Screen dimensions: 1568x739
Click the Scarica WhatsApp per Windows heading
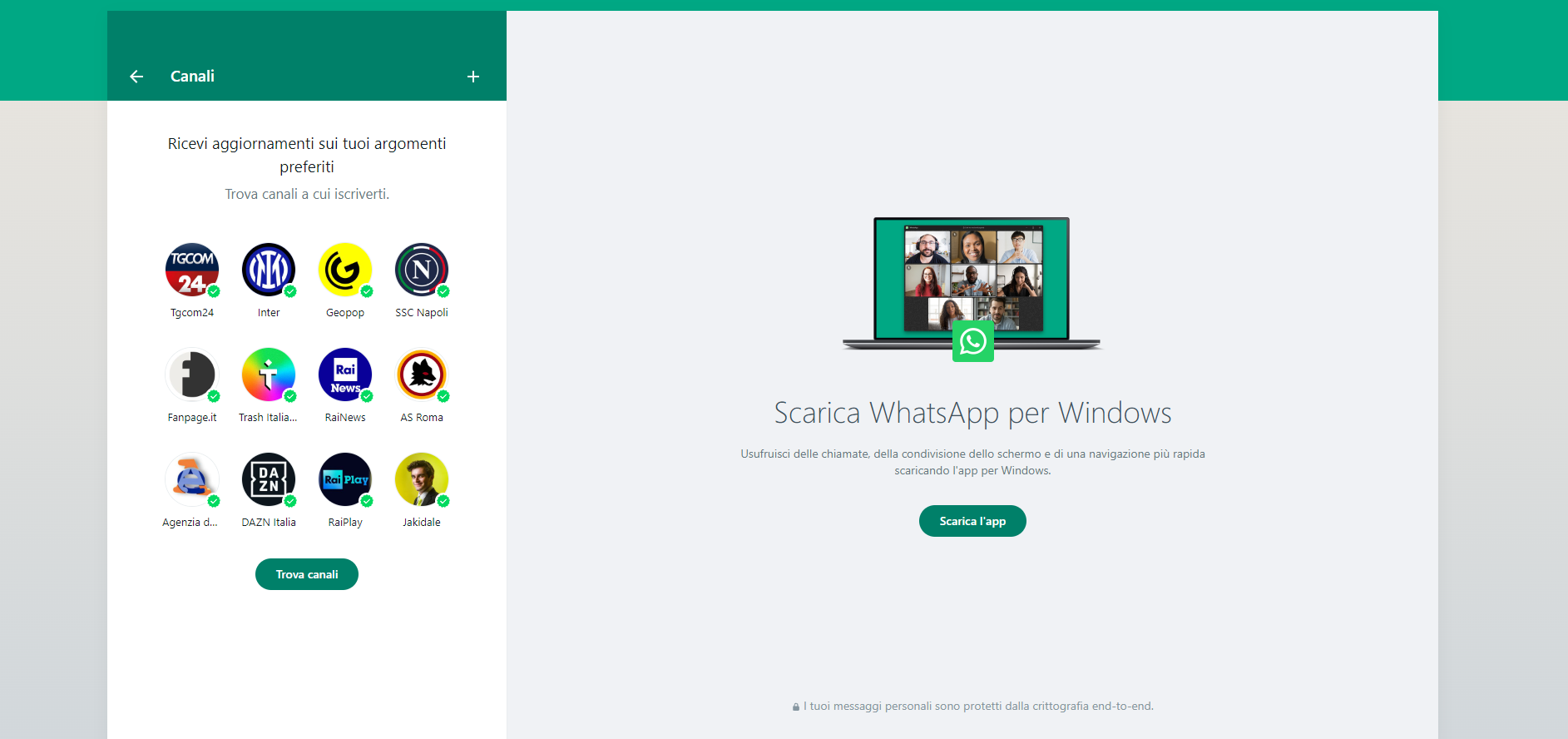click(972, 413)
